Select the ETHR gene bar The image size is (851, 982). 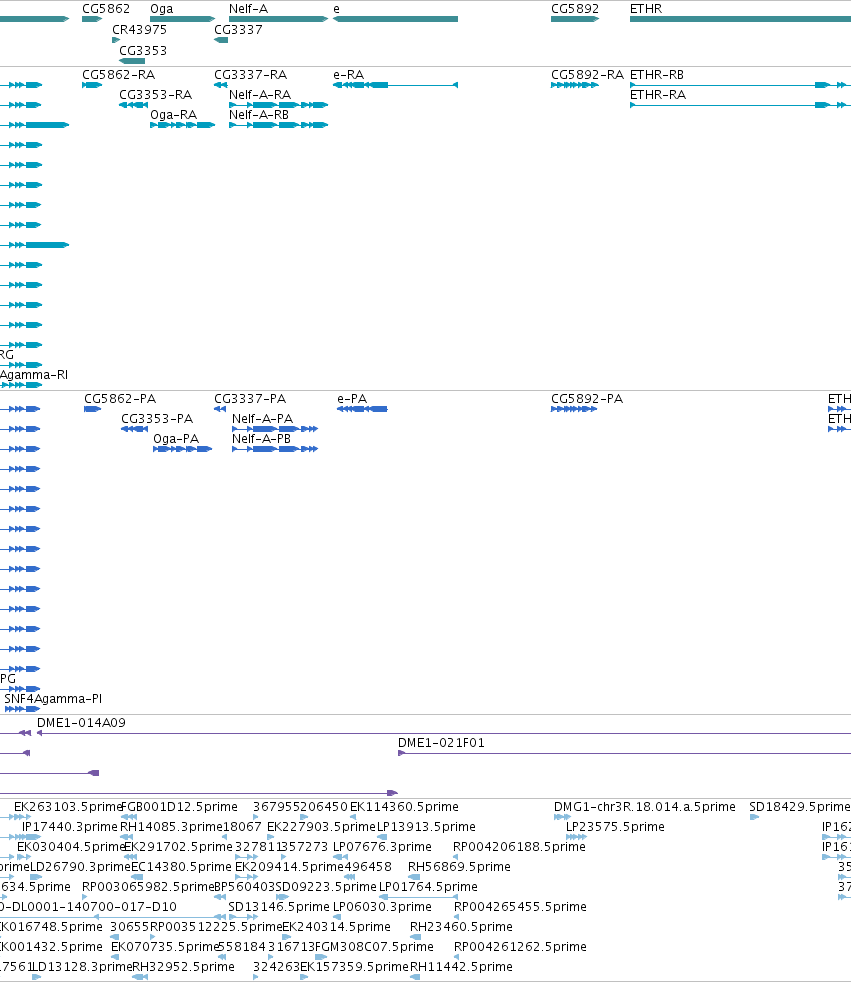point(740,19)
